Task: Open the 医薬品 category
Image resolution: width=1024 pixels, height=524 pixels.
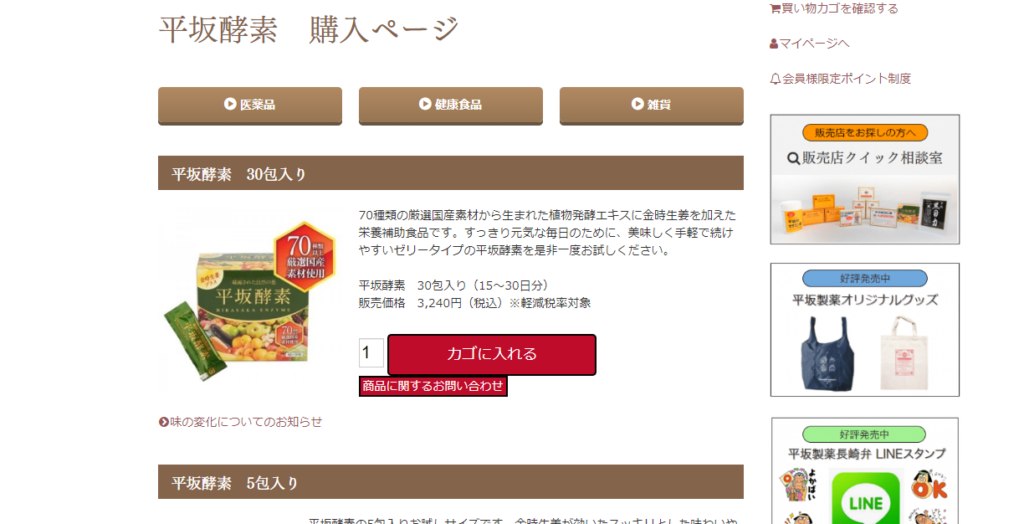Action: click(x=250, y=105)
